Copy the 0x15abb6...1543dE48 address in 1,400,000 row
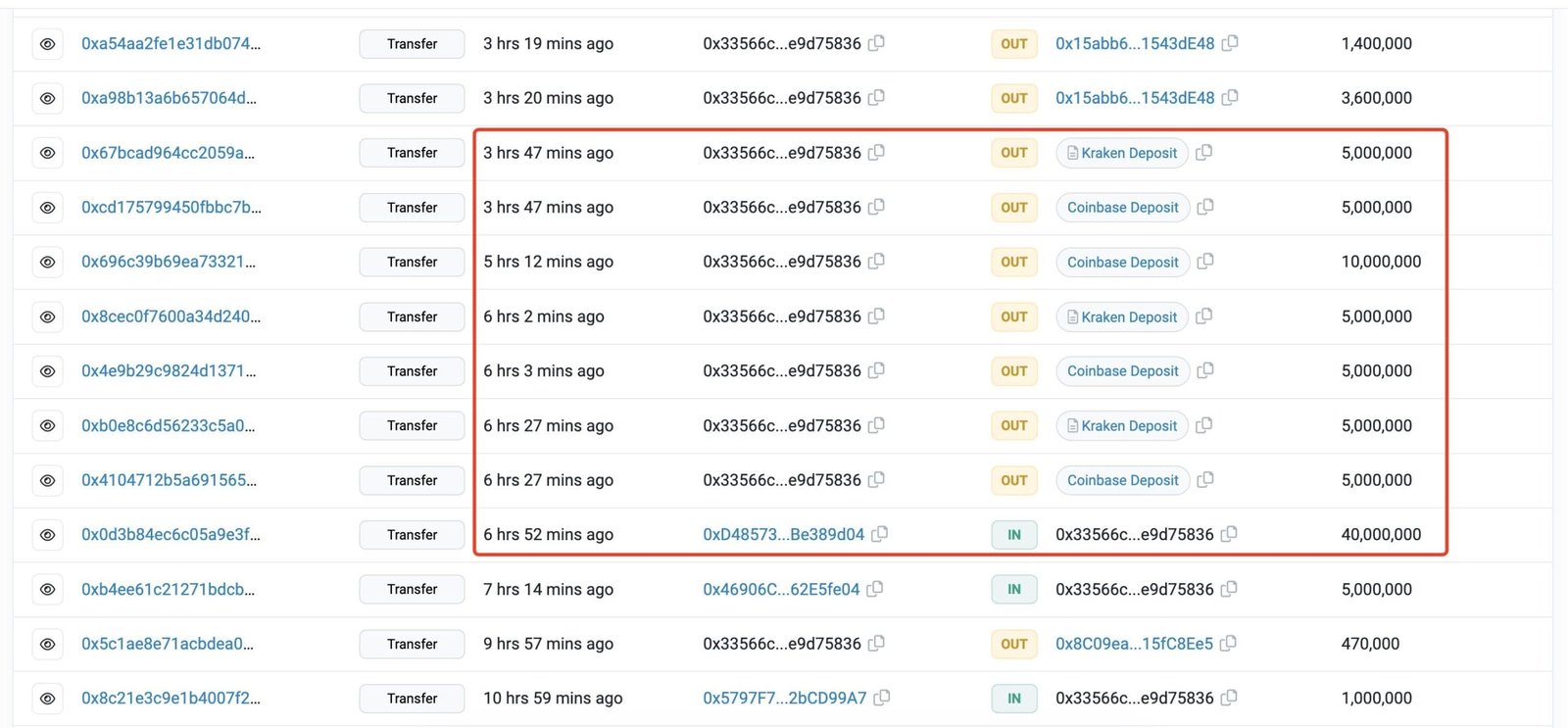This screenshot has width=1568, height=728. (x=1230, y=43)
